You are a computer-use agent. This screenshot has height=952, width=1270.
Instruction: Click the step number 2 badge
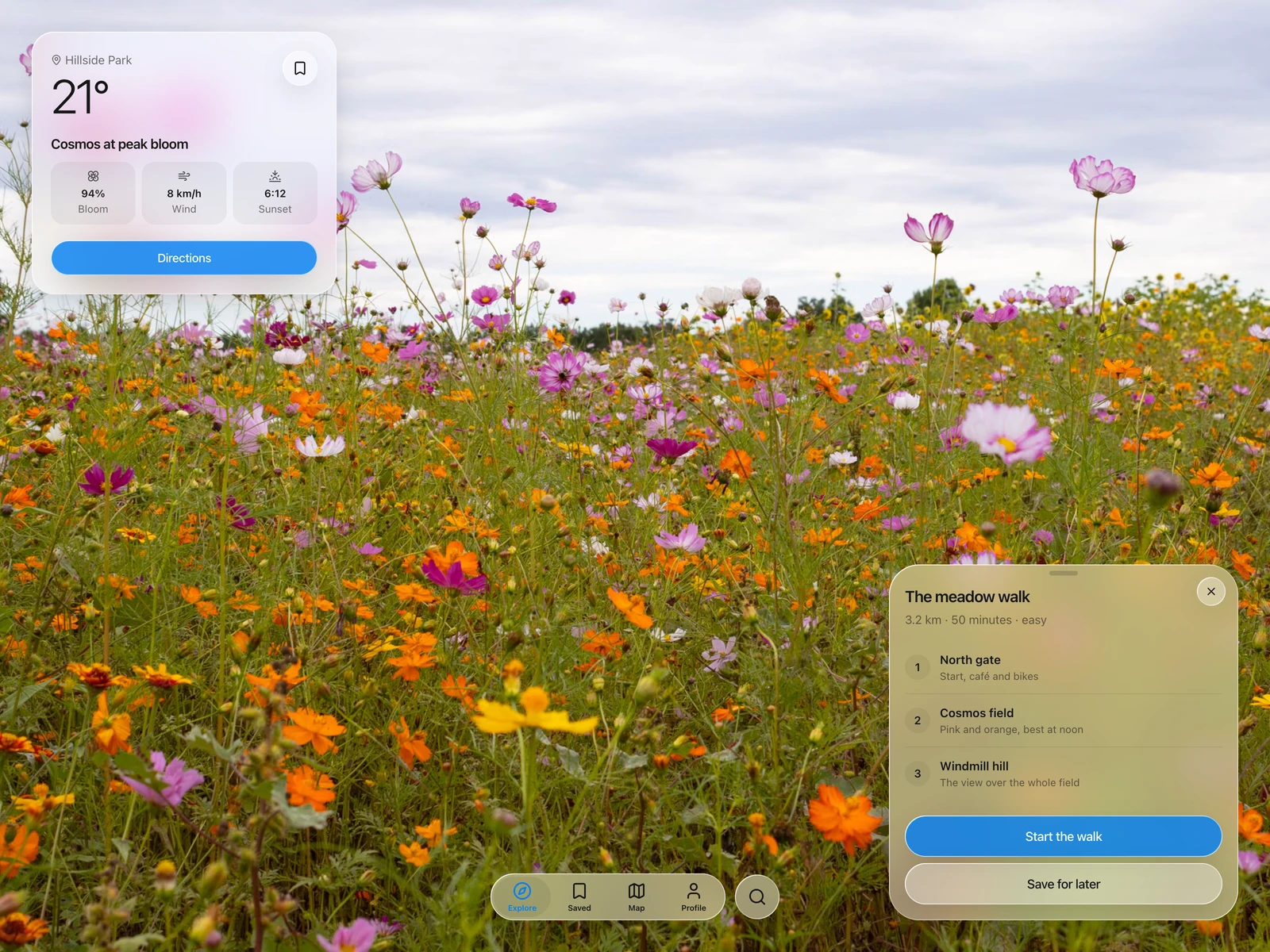pyautogui.click(x=918, y=720)
